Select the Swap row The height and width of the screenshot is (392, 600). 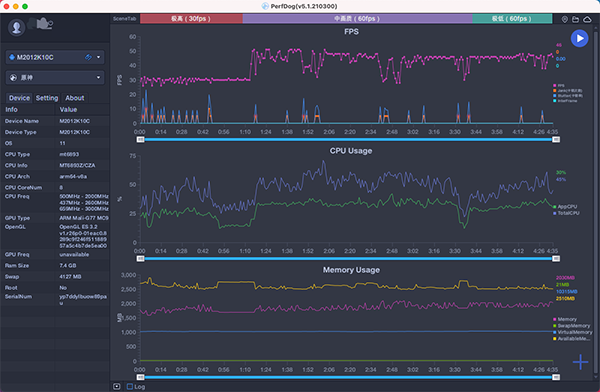coord(55,277)
